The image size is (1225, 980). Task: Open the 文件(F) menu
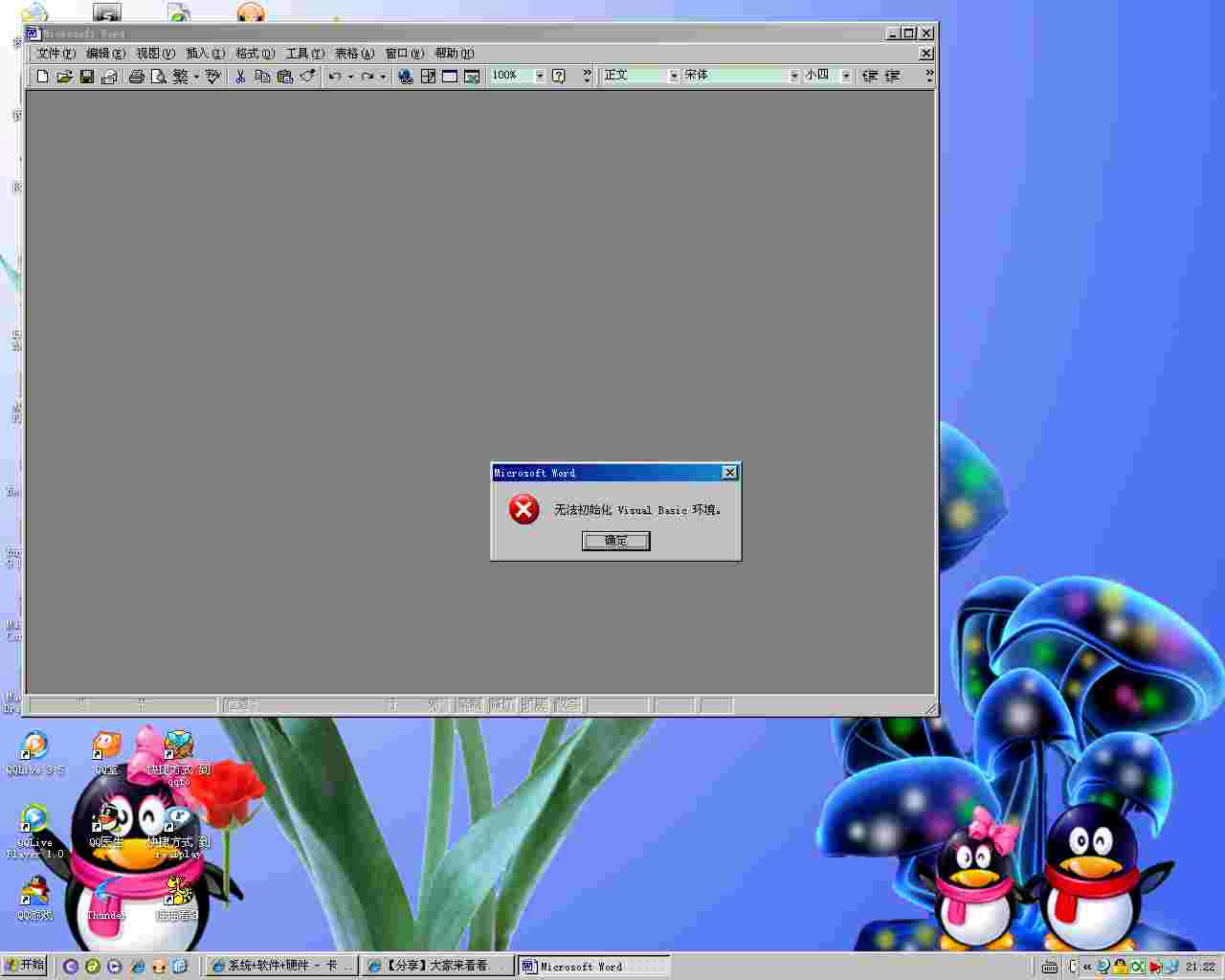coord(56,54)
